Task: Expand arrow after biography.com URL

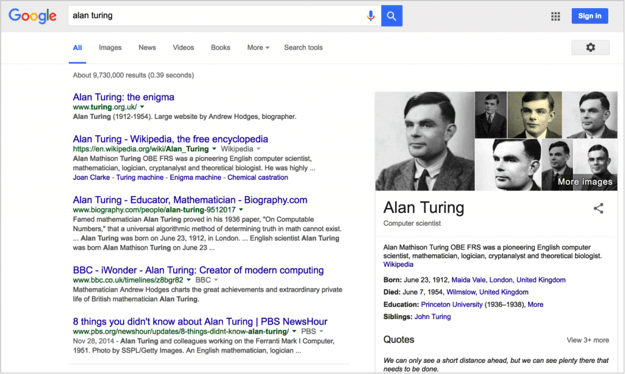Action: pyautogui.click(x=241, y=210)
